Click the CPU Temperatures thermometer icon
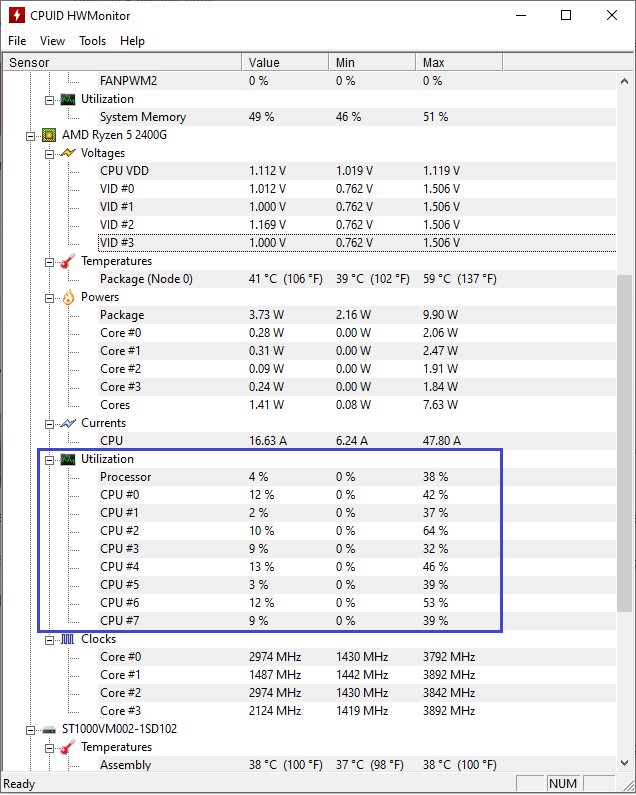 pyautogui.click(x=68, y=261)
